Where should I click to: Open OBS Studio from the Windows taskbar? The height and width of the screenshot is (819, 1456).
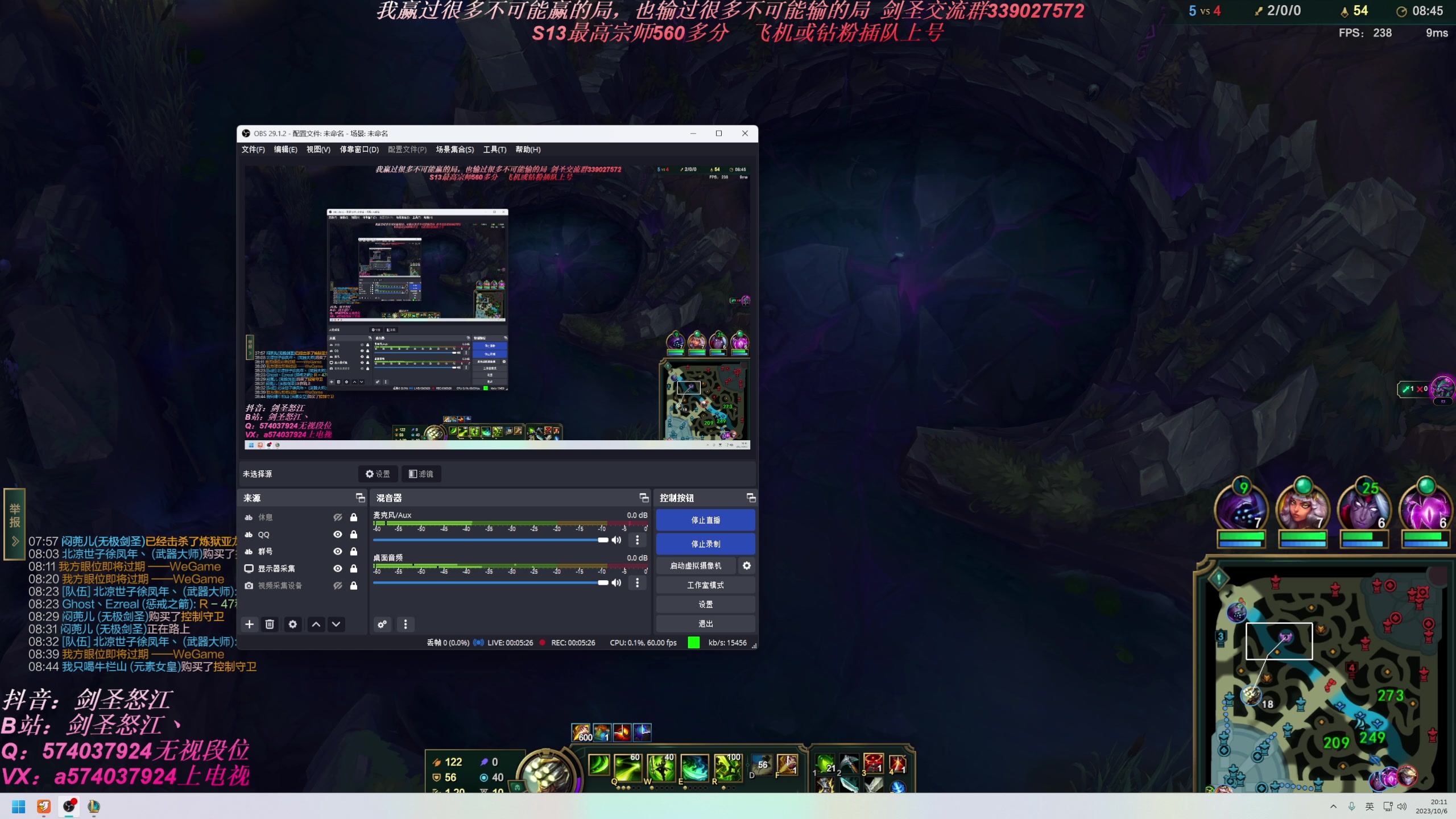[x=69, y=806]
